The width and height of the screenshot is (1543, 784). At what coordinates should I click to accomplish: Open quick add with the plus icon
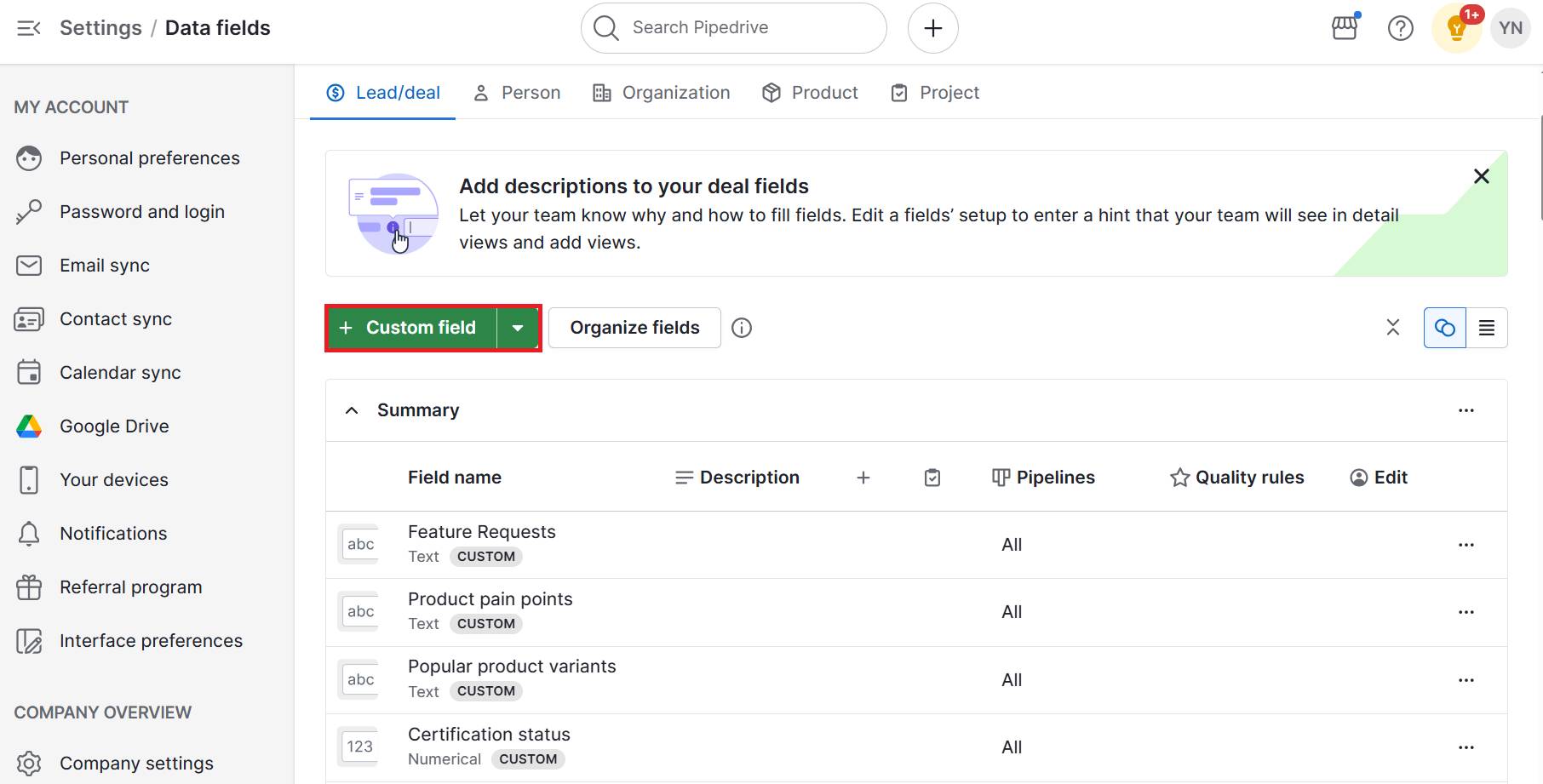pyautogui.click(x=932, y=27)
